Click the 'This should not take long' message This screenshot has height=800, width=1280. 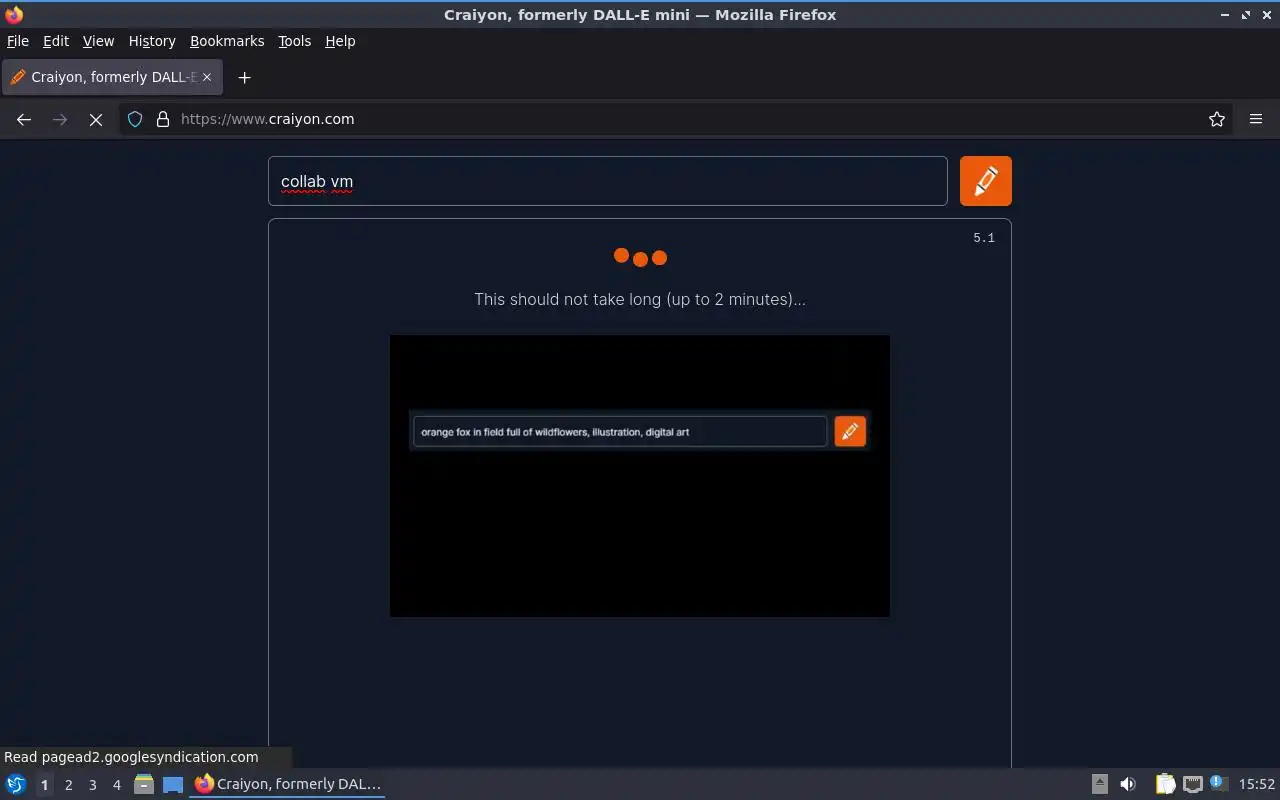640,299
